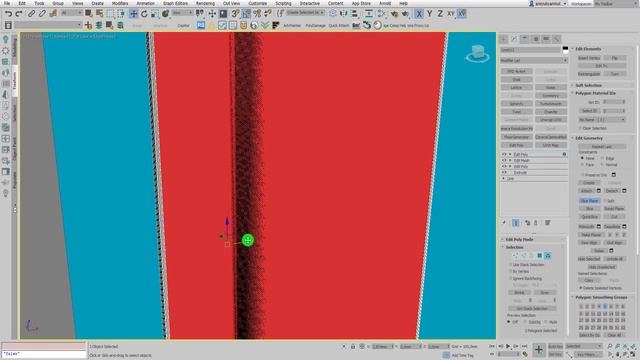
Task: Open Configure Modifier Sets icon
Action: pyautogui.click(x=548, y=223)
